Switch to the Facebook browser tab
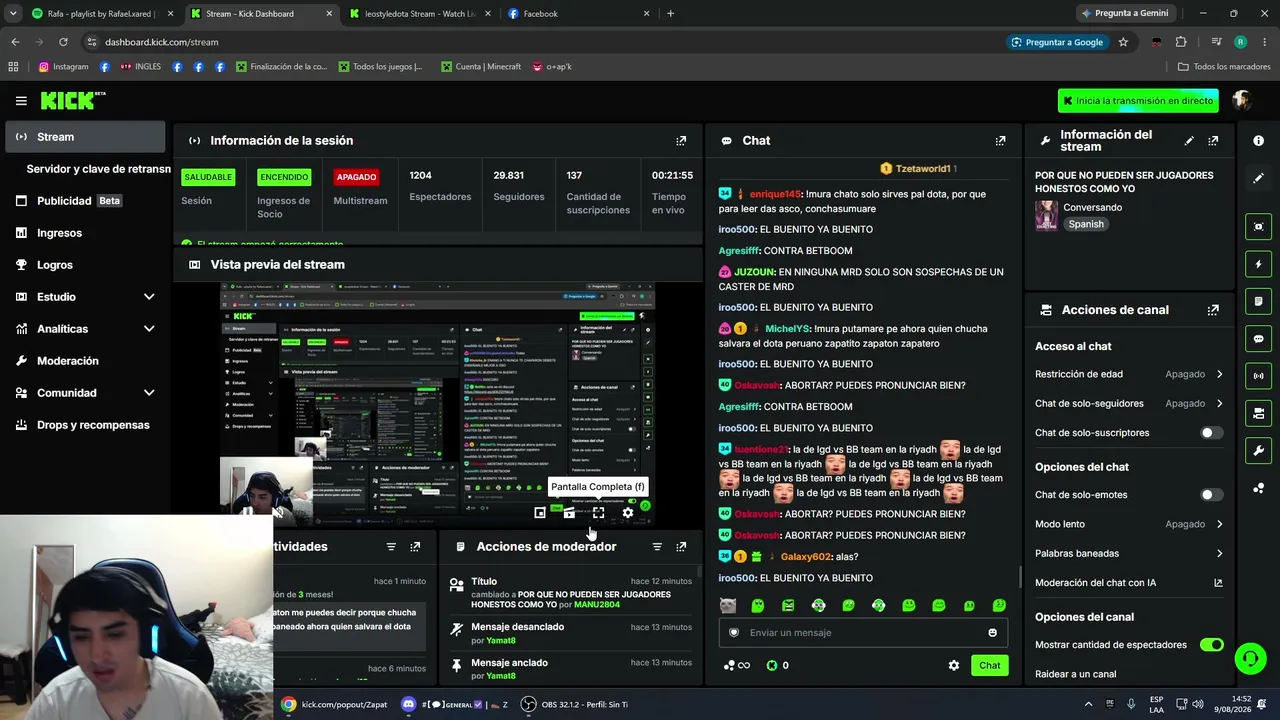 [579, 14]
